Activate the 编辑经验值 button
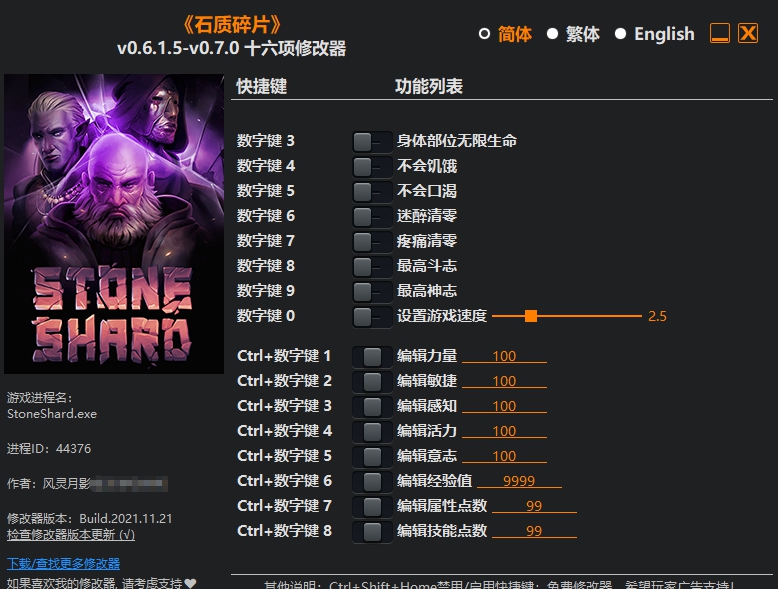The image size is (778, 589). click(372, 482)
